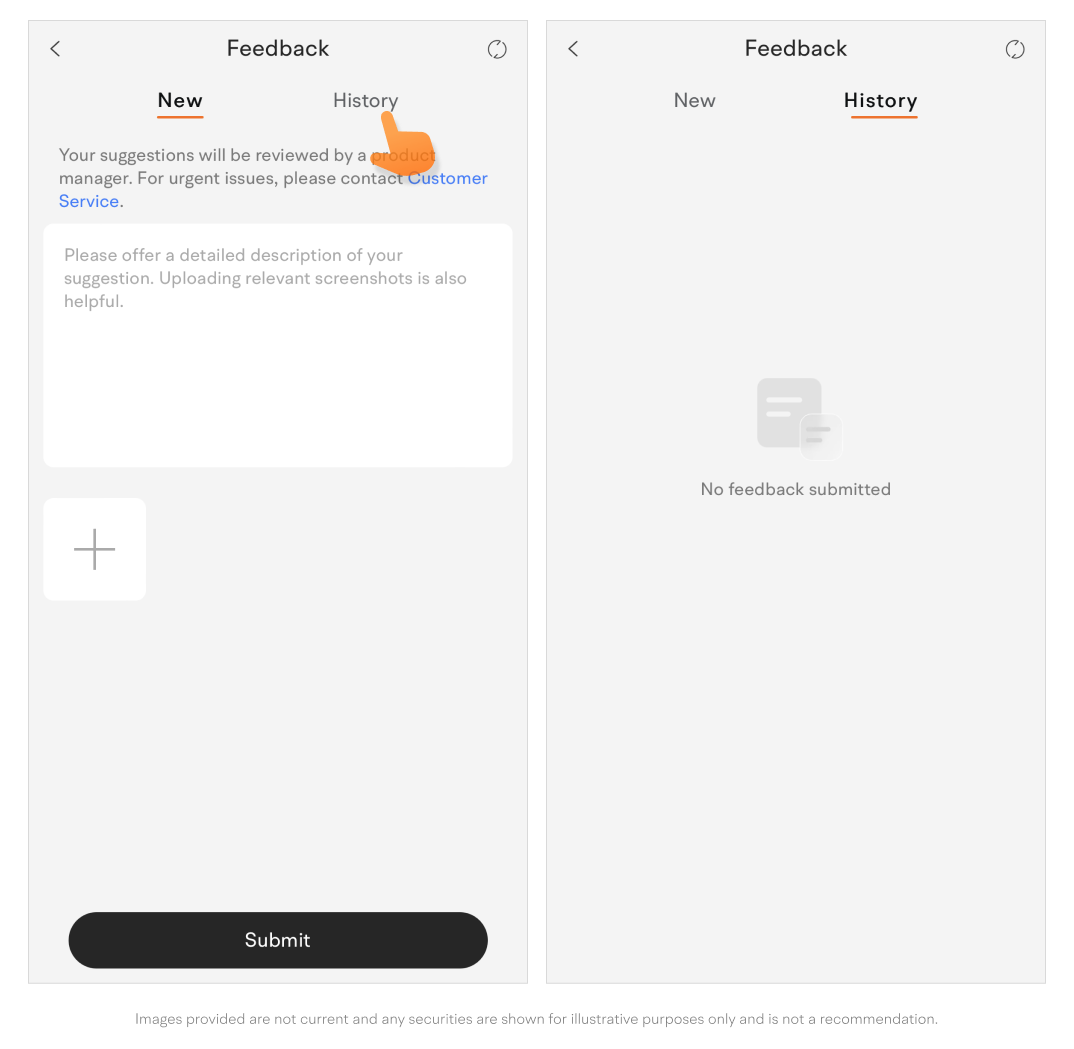Screen dimensions: 1074x1049
Task: Add a screenshot with the plus icon
Action: (95, 549)
